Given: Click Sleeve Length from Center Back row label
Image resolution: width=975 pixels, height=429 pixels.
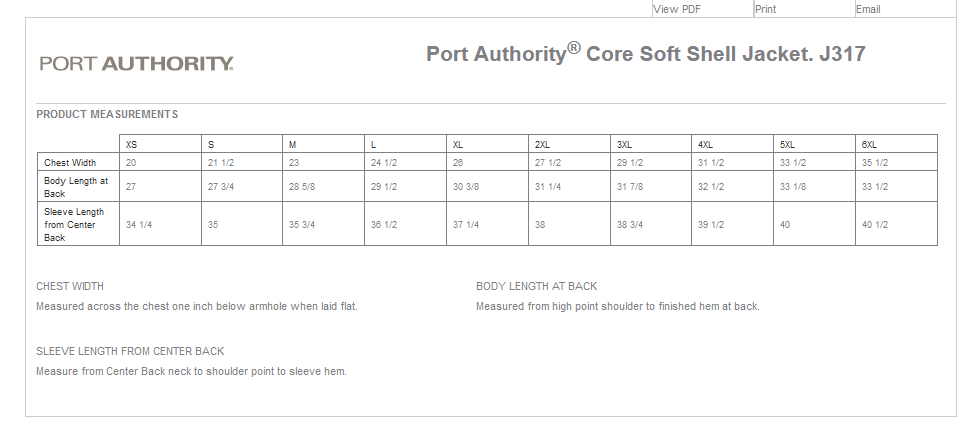Looking at the screenshot, I should coord(75,224).
